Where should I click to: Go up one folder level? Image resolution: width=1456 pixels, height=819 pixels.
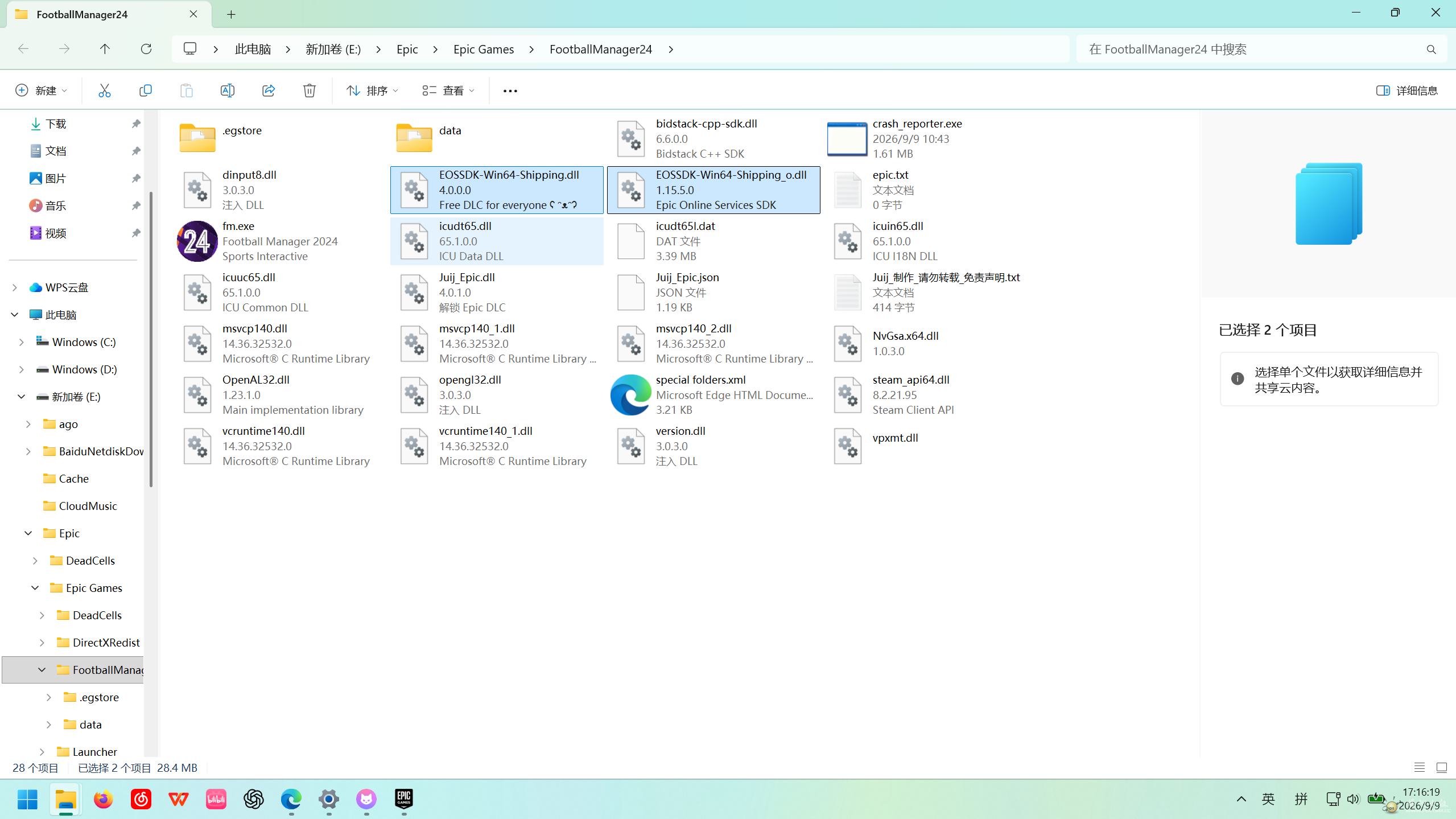[x=105, y=49]
